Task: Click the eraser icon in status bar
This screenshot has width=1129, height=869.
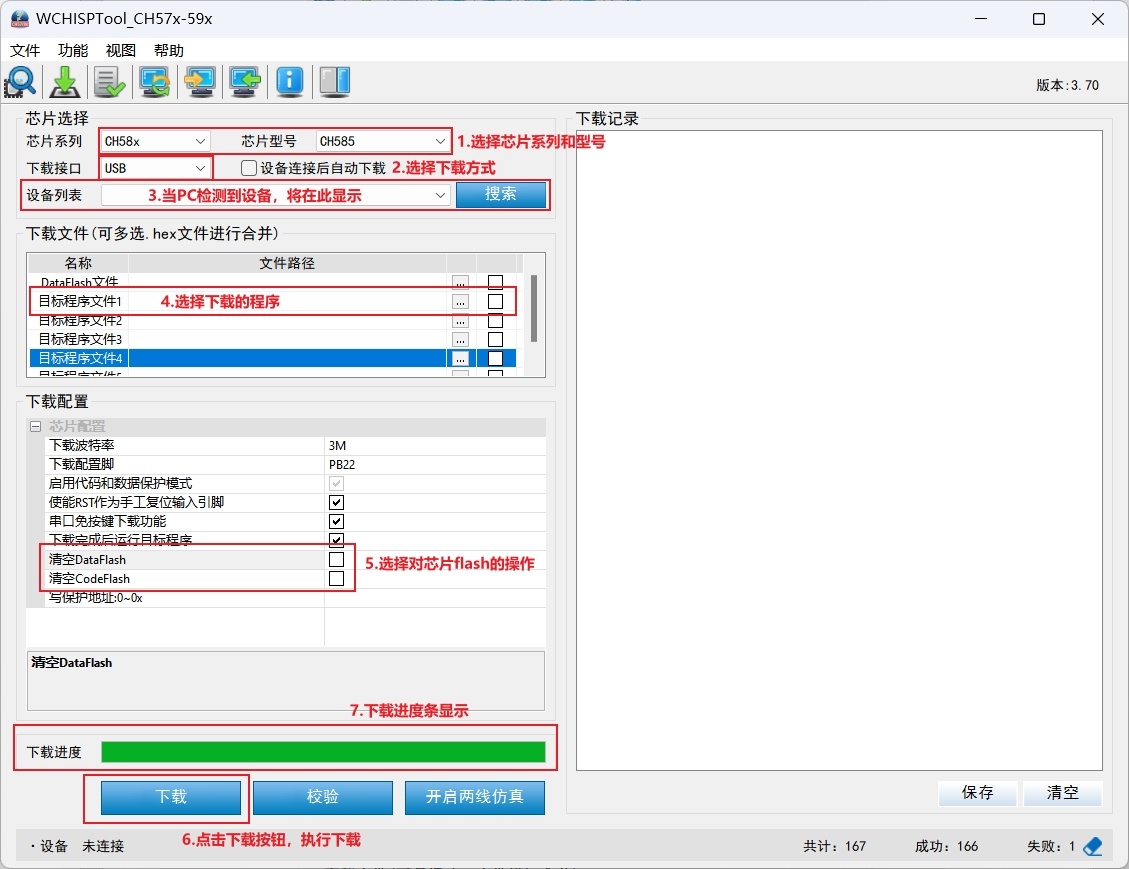Action: pos(1092,846)
